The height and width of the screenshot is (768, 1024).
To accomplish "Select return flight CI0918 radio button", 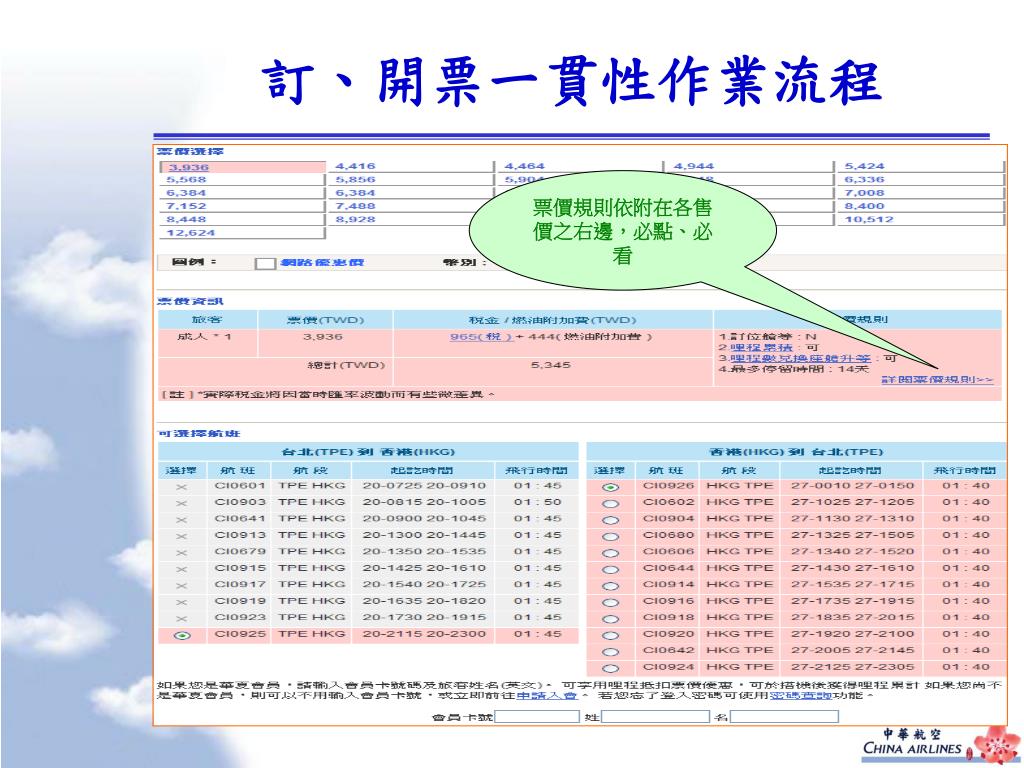I will point(610,618).
